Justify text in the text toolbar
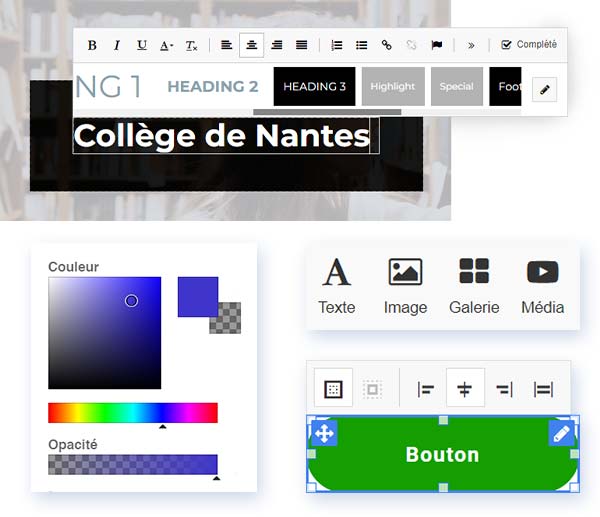600x517 pixels. pyautogui.click(x=302, y=45)
